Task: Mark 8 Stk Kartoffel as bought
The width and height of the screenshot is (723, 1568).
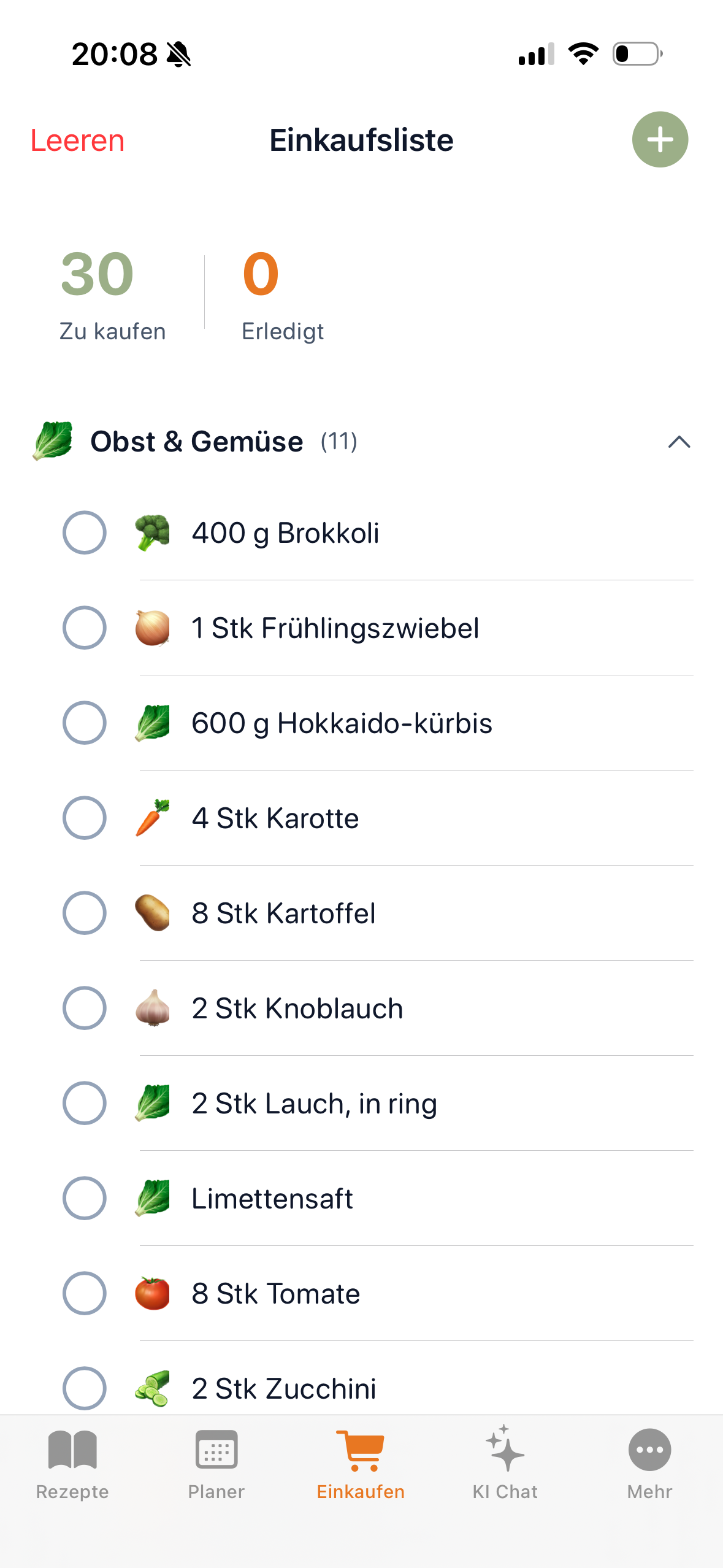Action: click(x=85, y=913)
